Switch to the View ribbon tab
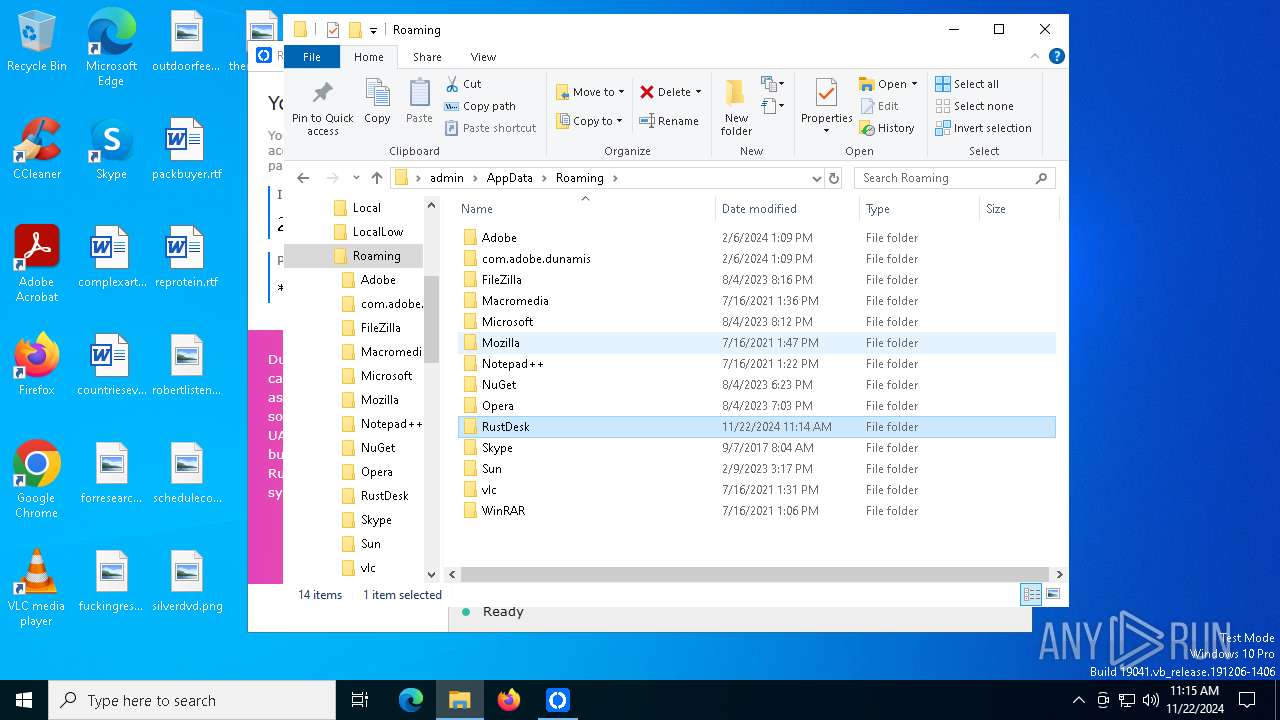Image resolution: width=1280 pixels, height=720 pixels. [x=483, y=57]
